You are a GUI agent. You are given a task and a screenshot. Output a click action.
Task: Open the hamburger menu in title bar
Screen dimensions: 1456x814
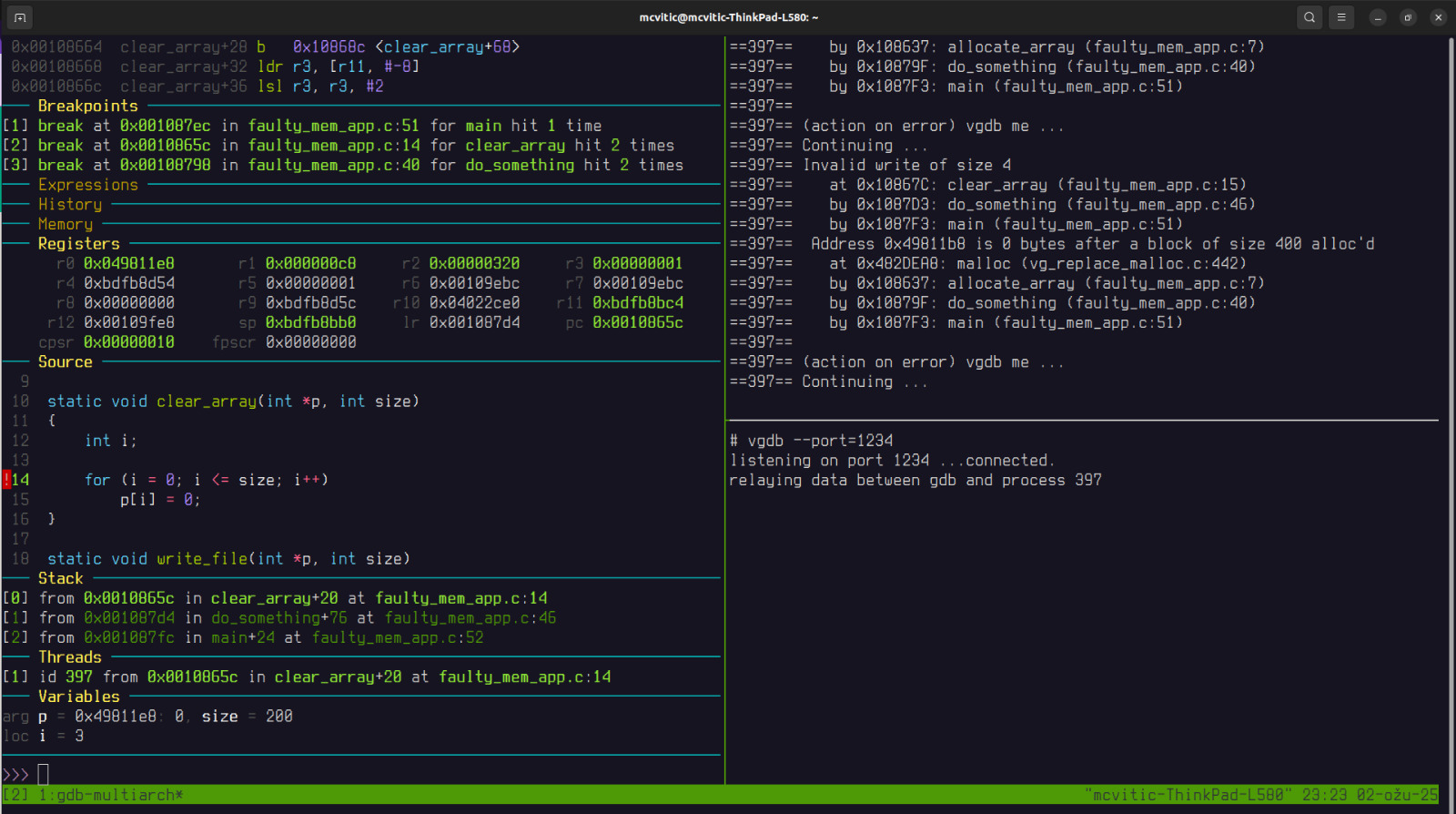[x=1341, y=17]
